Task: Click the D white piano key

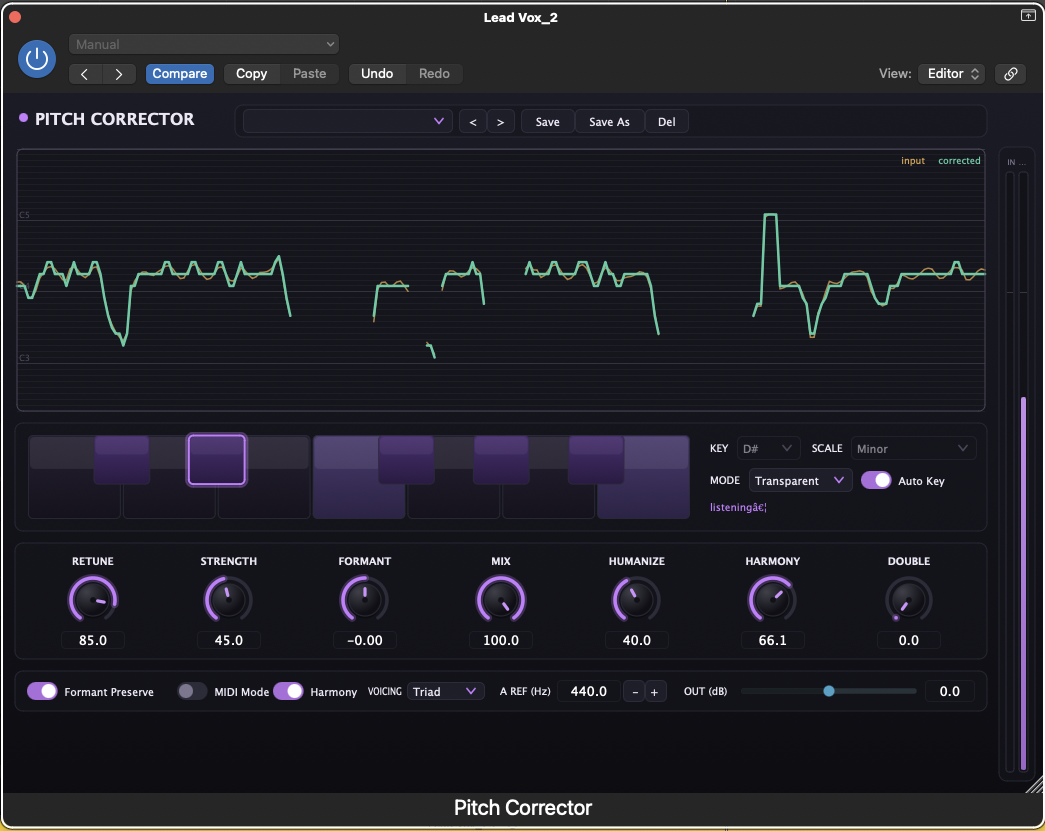Action: pyautogui.click(x=169, y=501)
